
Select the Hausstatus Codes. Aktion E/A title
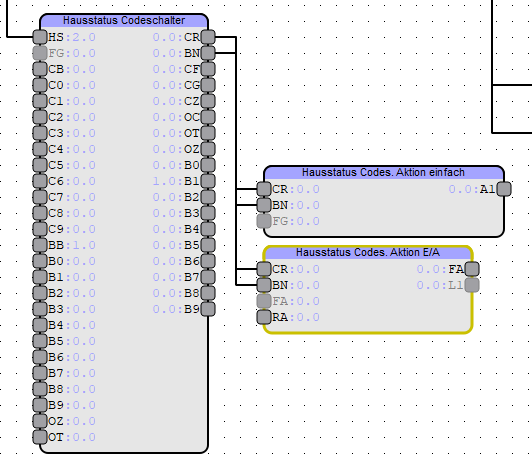(x=368, y=253)
